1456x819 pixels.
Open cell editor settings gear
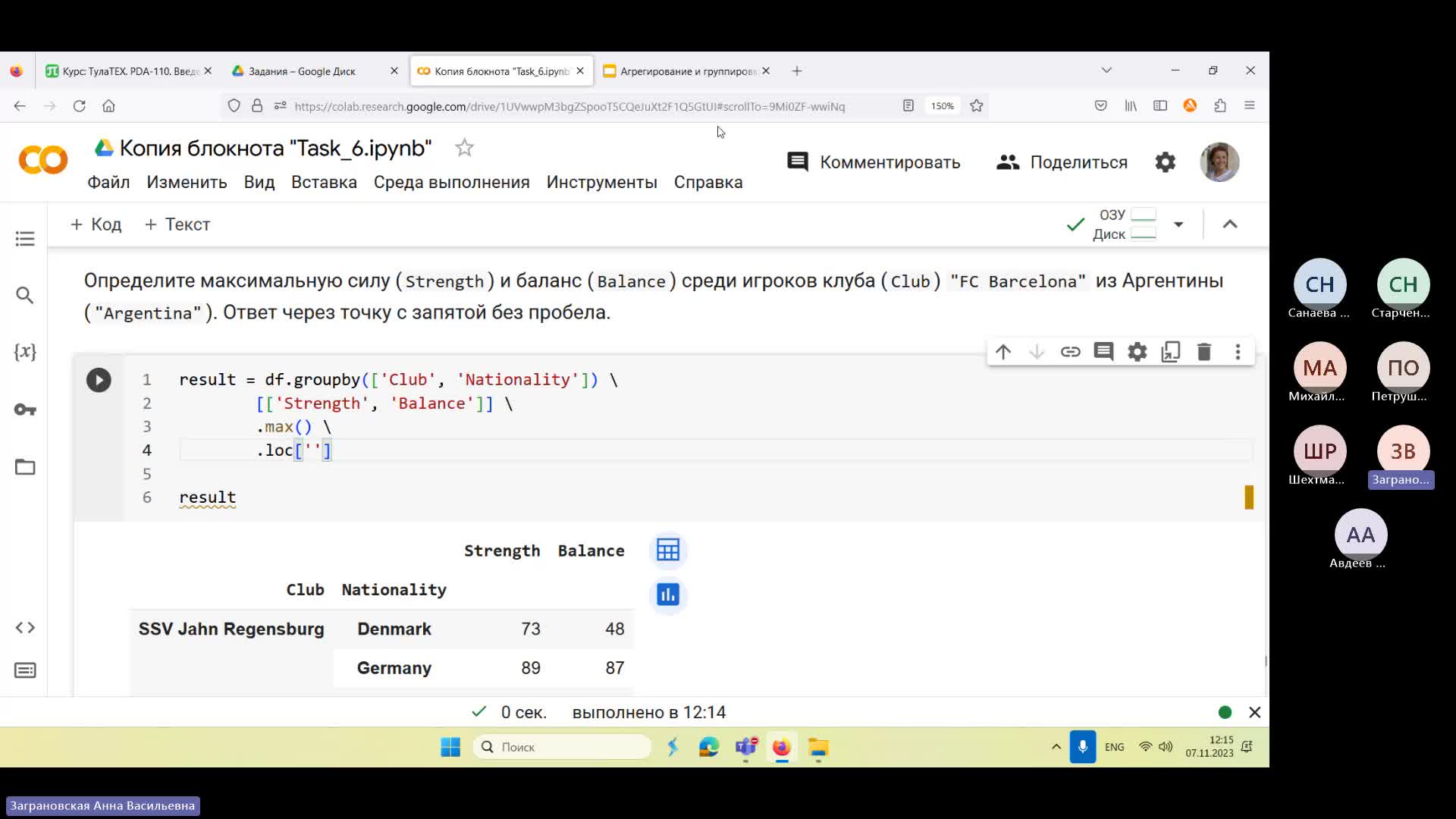[1137, 352]
